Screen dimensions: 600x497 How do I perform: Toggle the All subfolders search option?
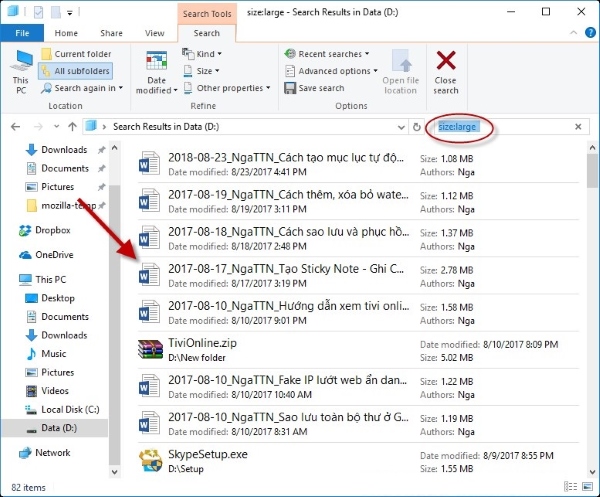(x=75, y=71)
